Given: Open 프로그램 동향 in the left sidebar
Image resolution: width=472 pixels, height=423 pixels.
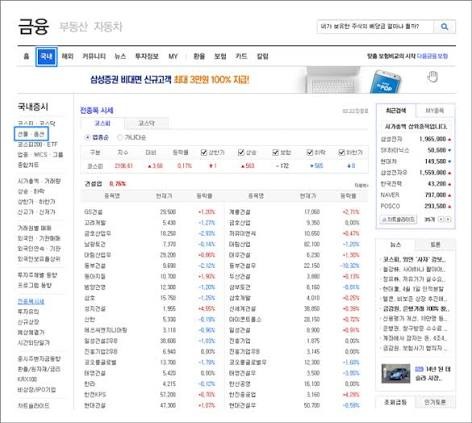Looking at the screenshot, I should [35, 285].
